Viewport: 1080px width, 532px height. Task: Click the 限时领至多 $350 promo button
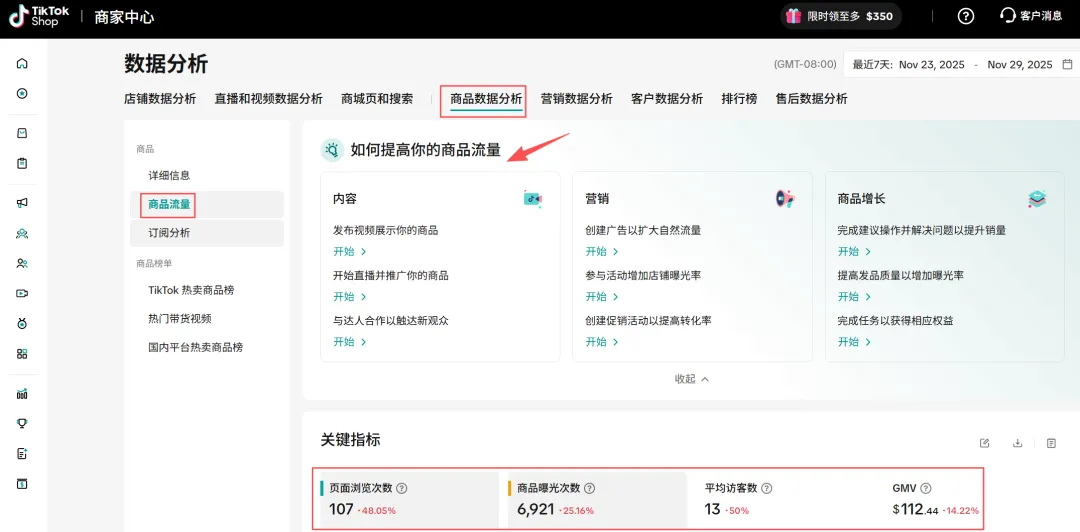840,16
